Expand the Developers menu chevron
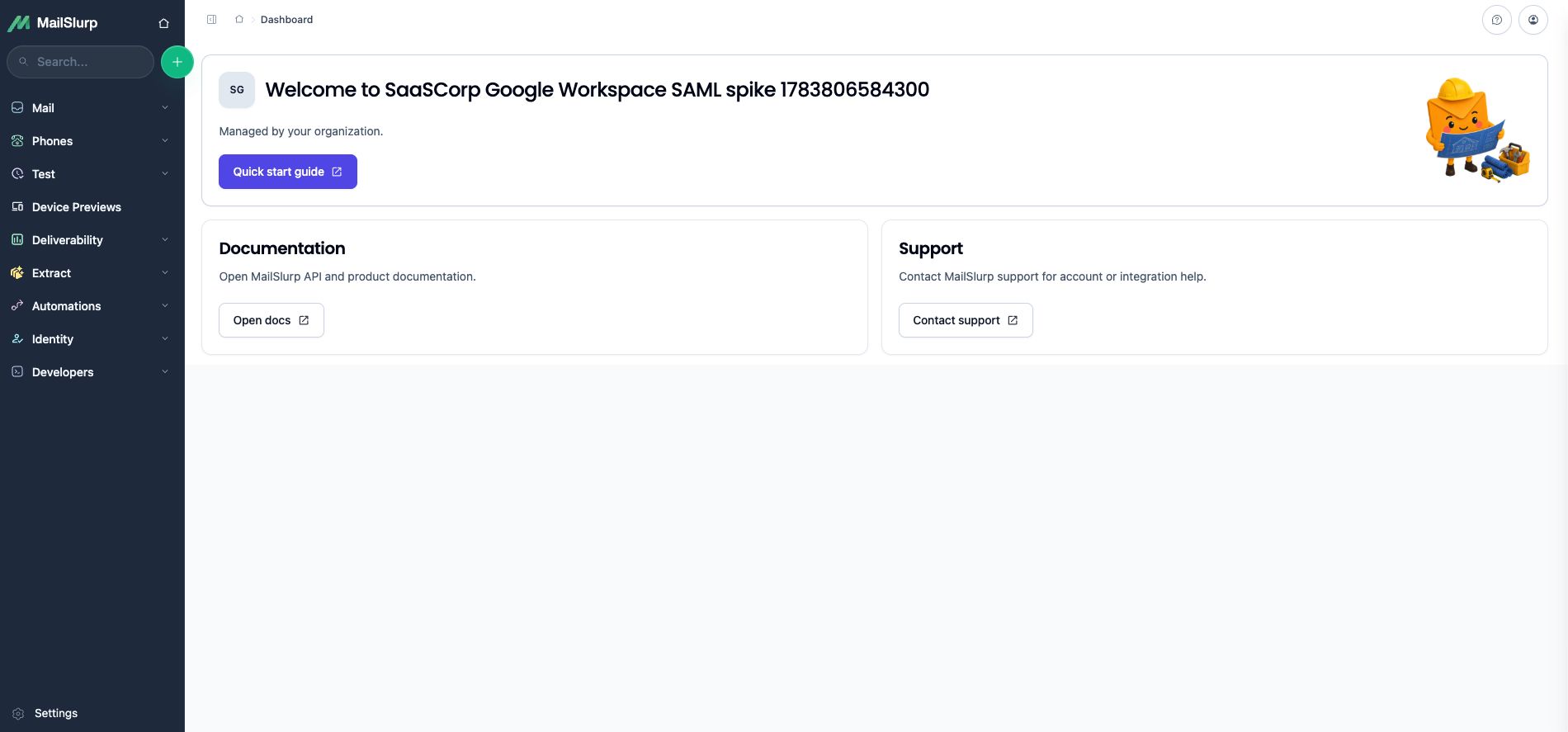 pos(165,372)
